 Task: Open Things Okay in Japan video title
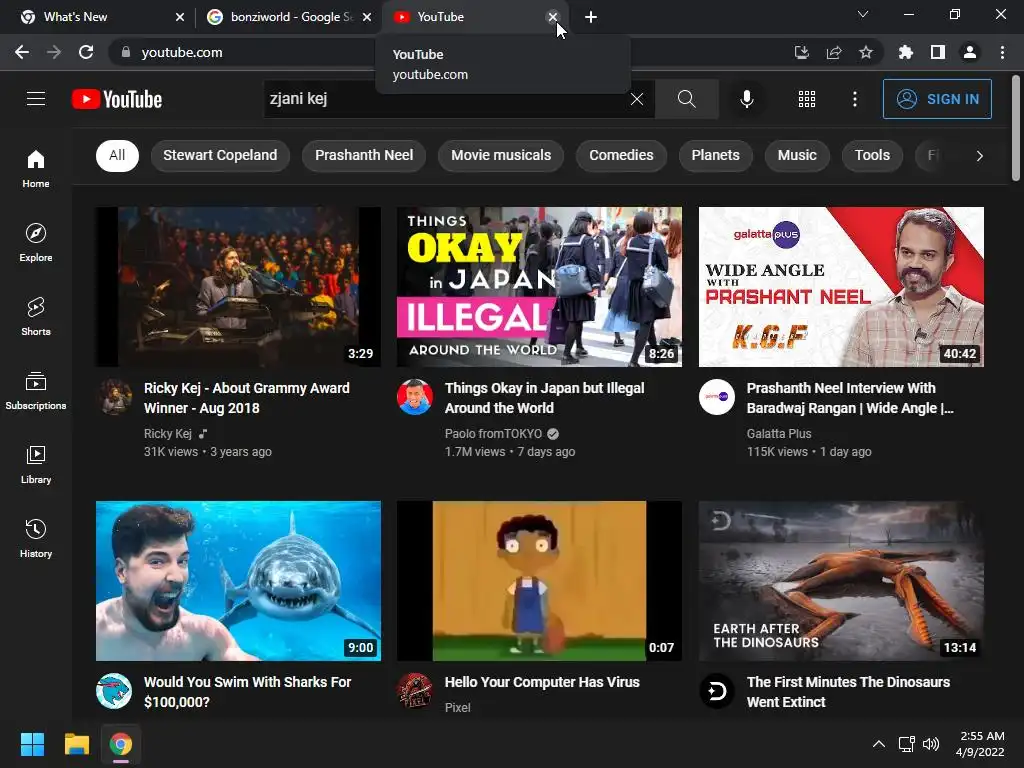click(x=544, y=398)
